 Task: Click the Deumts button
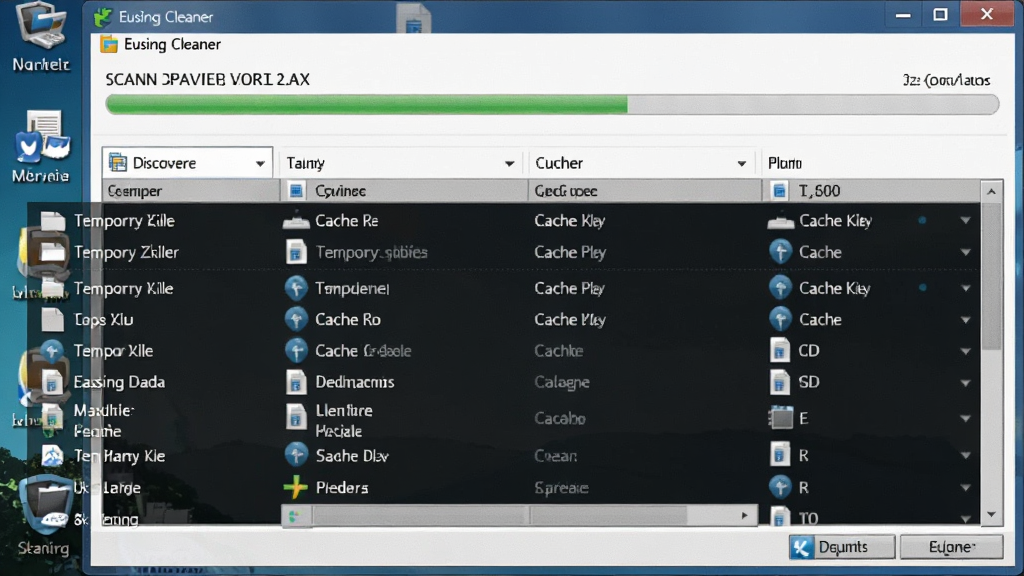(x=842, y=547)
